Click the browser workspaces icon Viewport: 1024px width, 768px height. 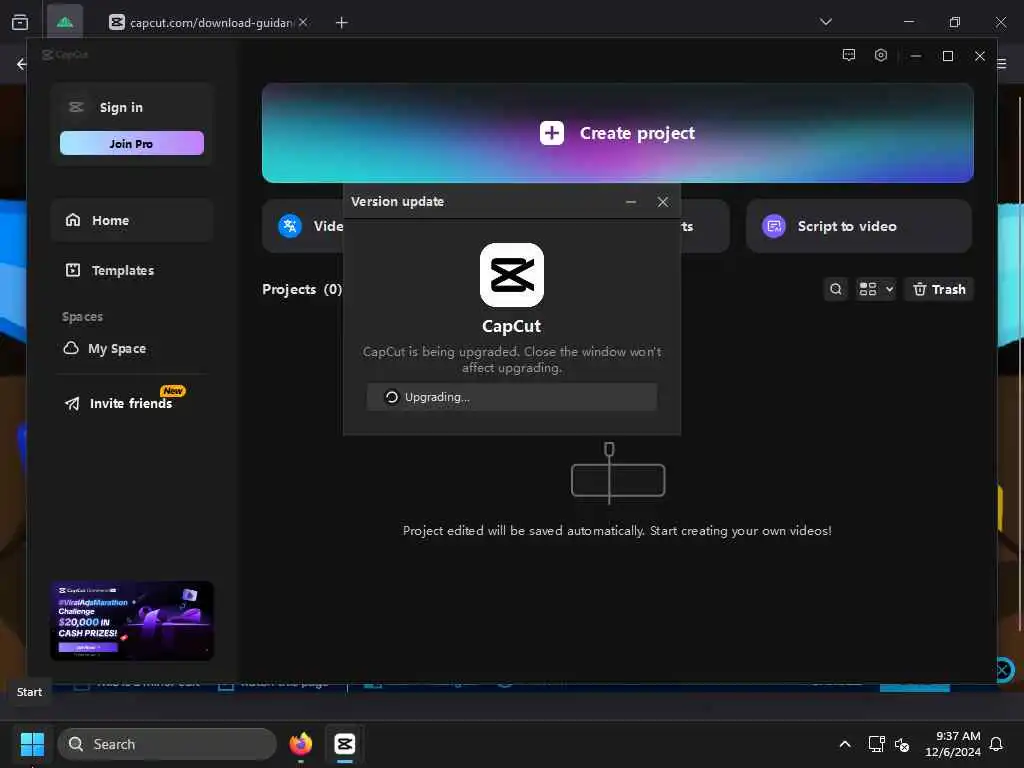[20, 22]
